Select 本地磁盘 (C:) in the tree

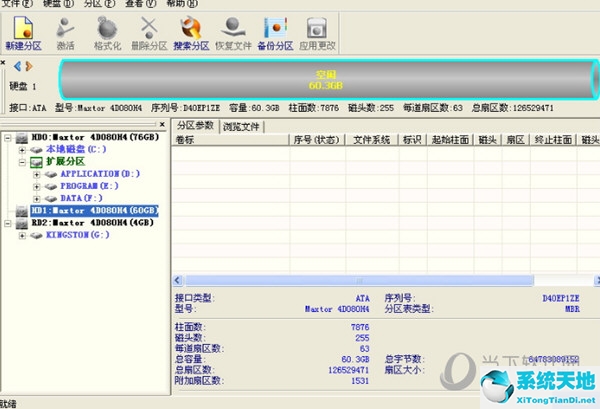(76, 149)
